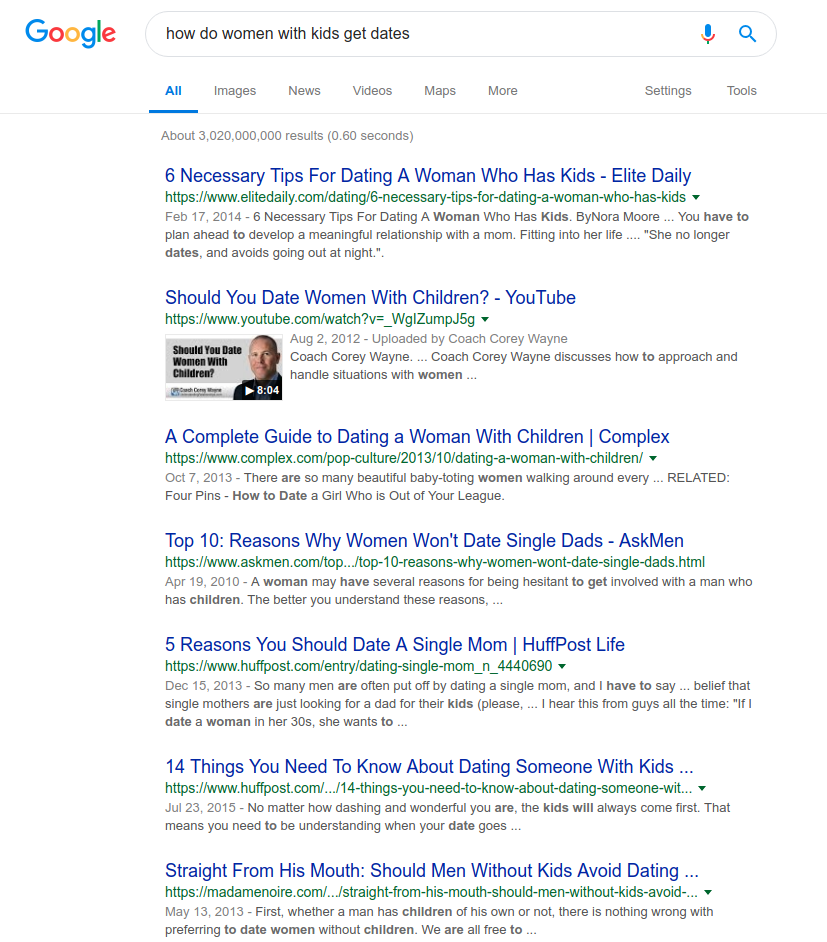Expand dropdown arrow beside elitedaily.com URL
This screenshot has height=942, width=827.
(696, 197)
